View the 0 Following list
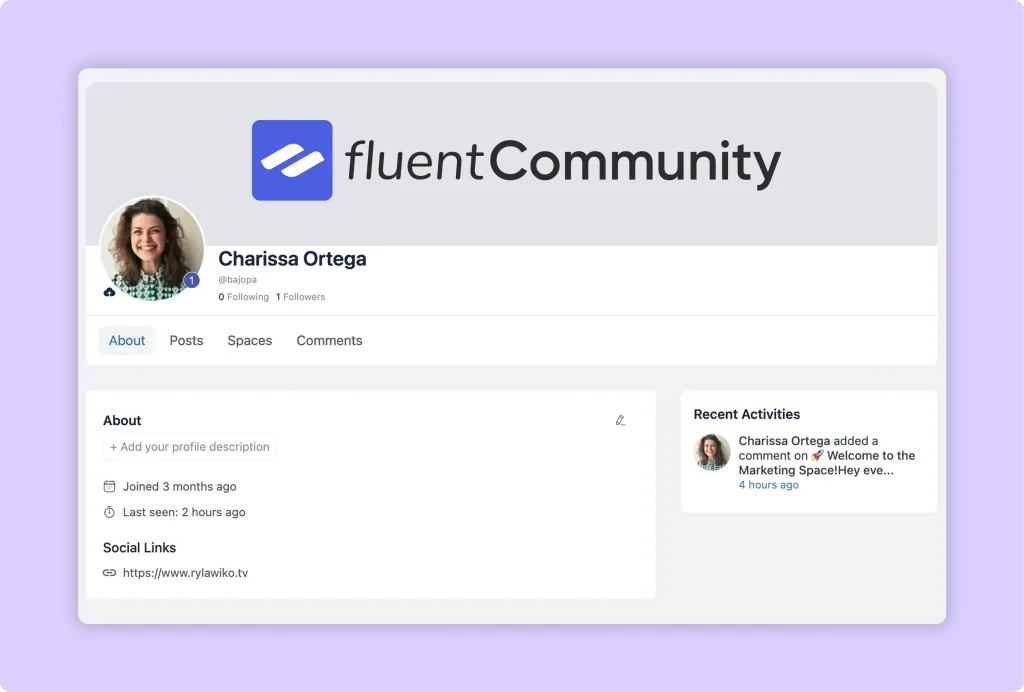Viewport: 1024px width, 692px height. (244, 296)
